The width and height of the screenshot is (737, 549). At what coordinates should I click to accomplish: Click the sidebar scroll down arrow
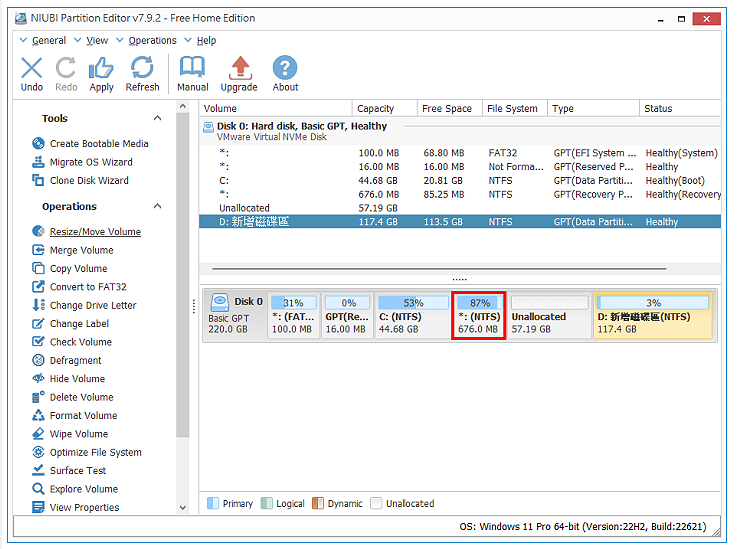click(x=182, y=508)
